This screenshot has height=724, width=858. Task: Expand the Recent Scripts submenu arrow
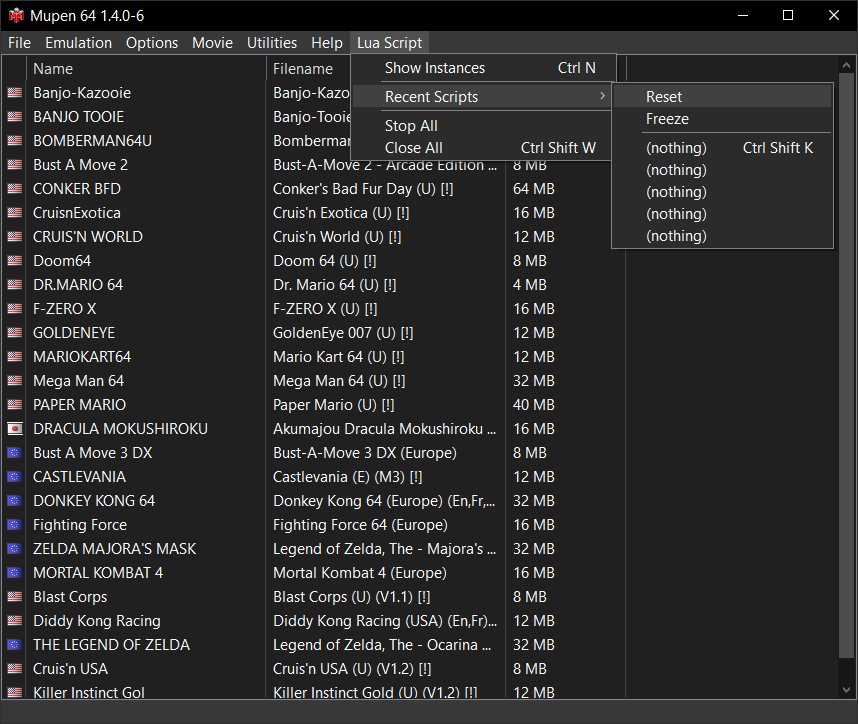(602, 96)
